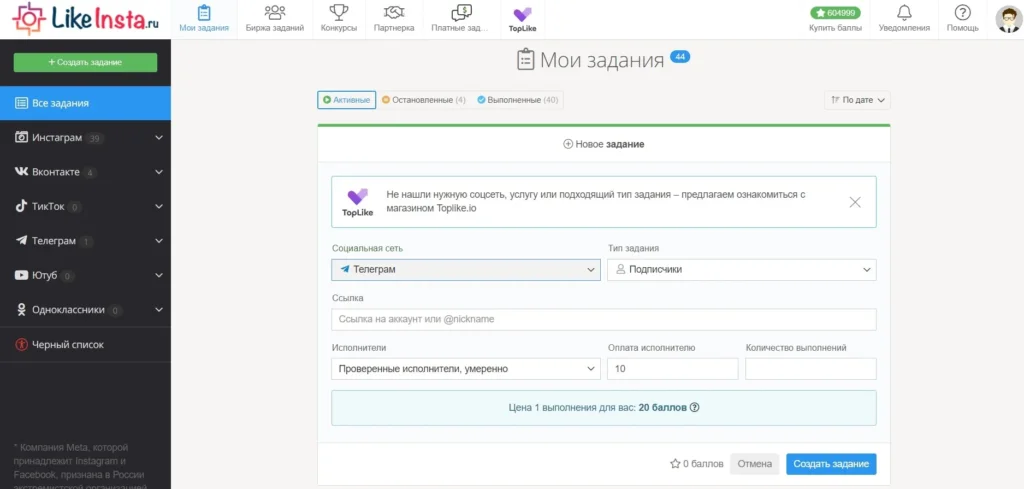
Task: Click the Ссылка account link input field
Action: tap(603, 319)
